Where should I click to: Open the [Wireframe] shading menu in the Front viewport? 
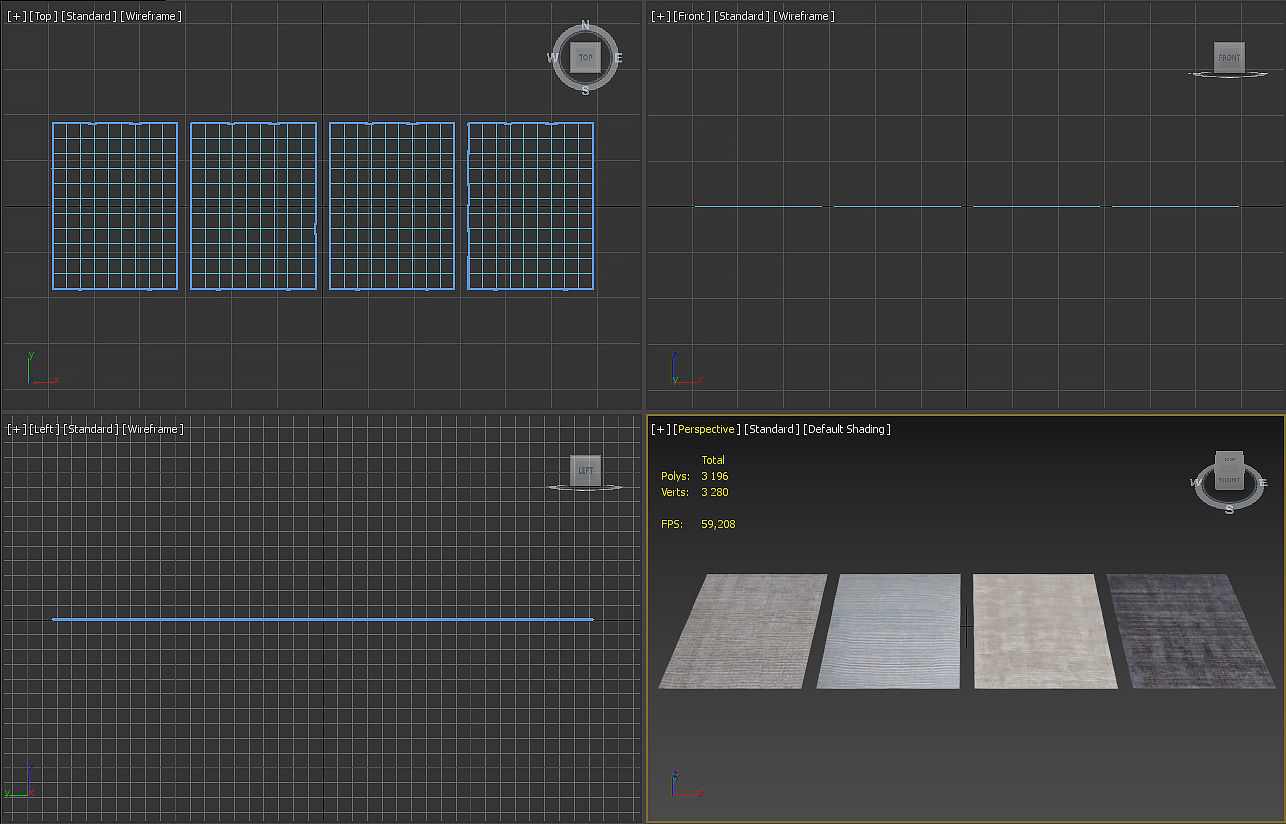803,16
